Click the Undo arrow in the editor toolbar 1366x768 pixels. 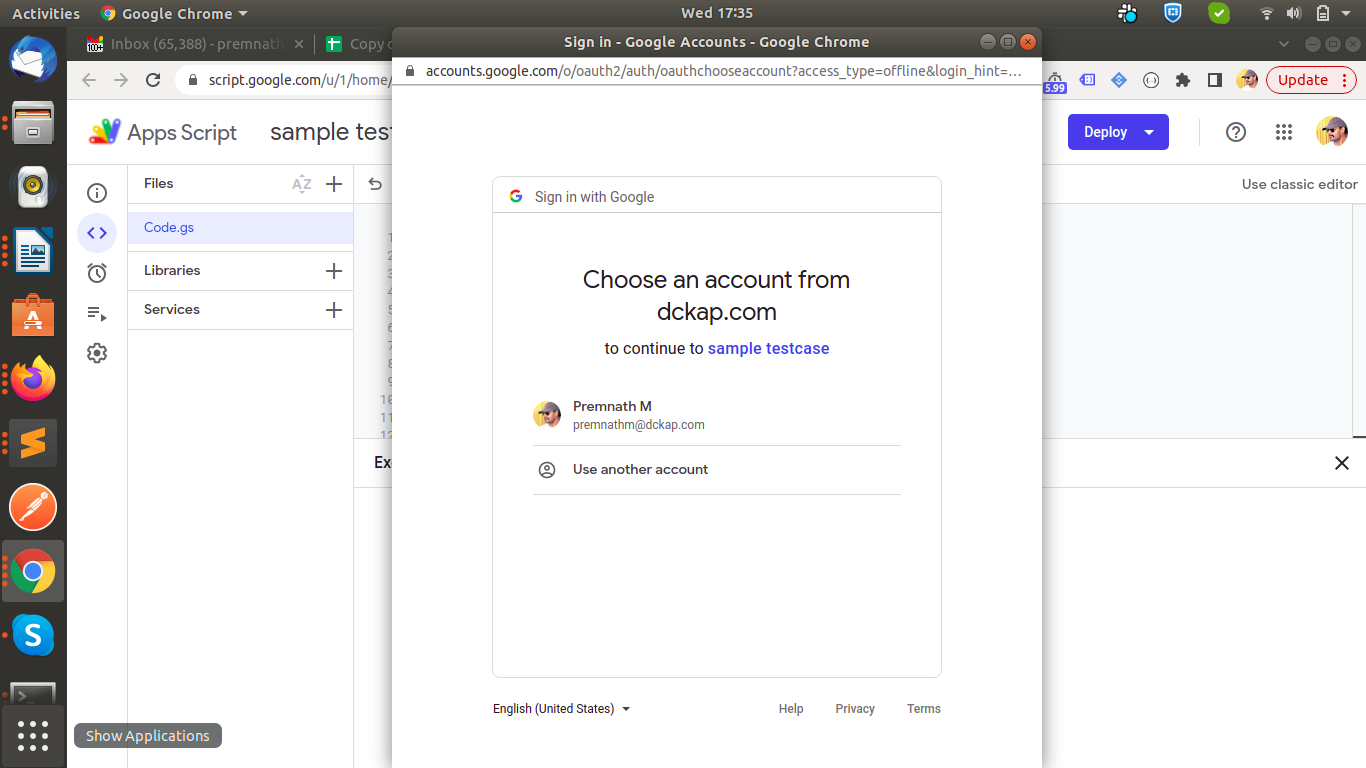pos(375,184)
